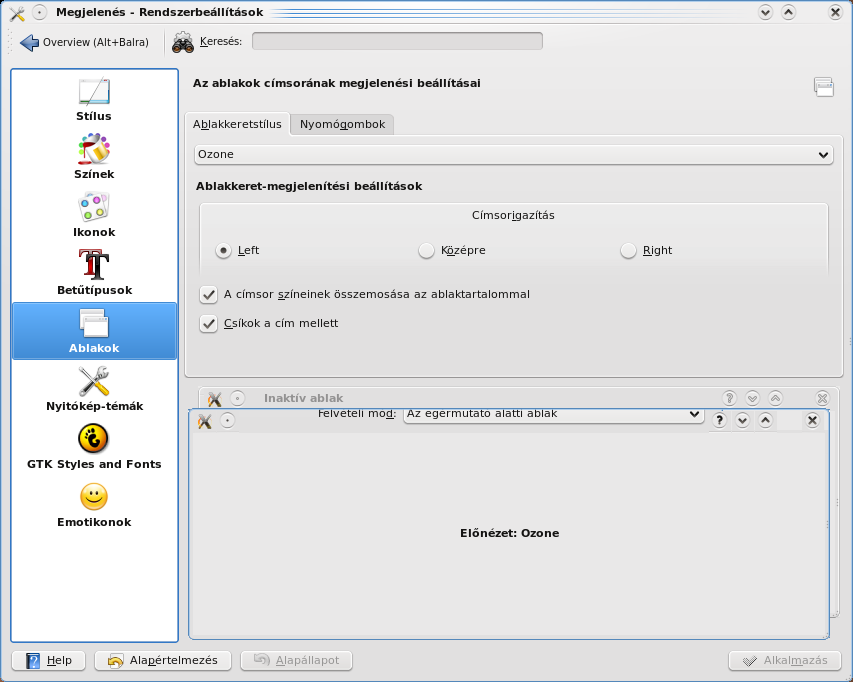Screen dimensions: 853x682
Task: Select Középre title alignment
Action: [x=452, y=250]
